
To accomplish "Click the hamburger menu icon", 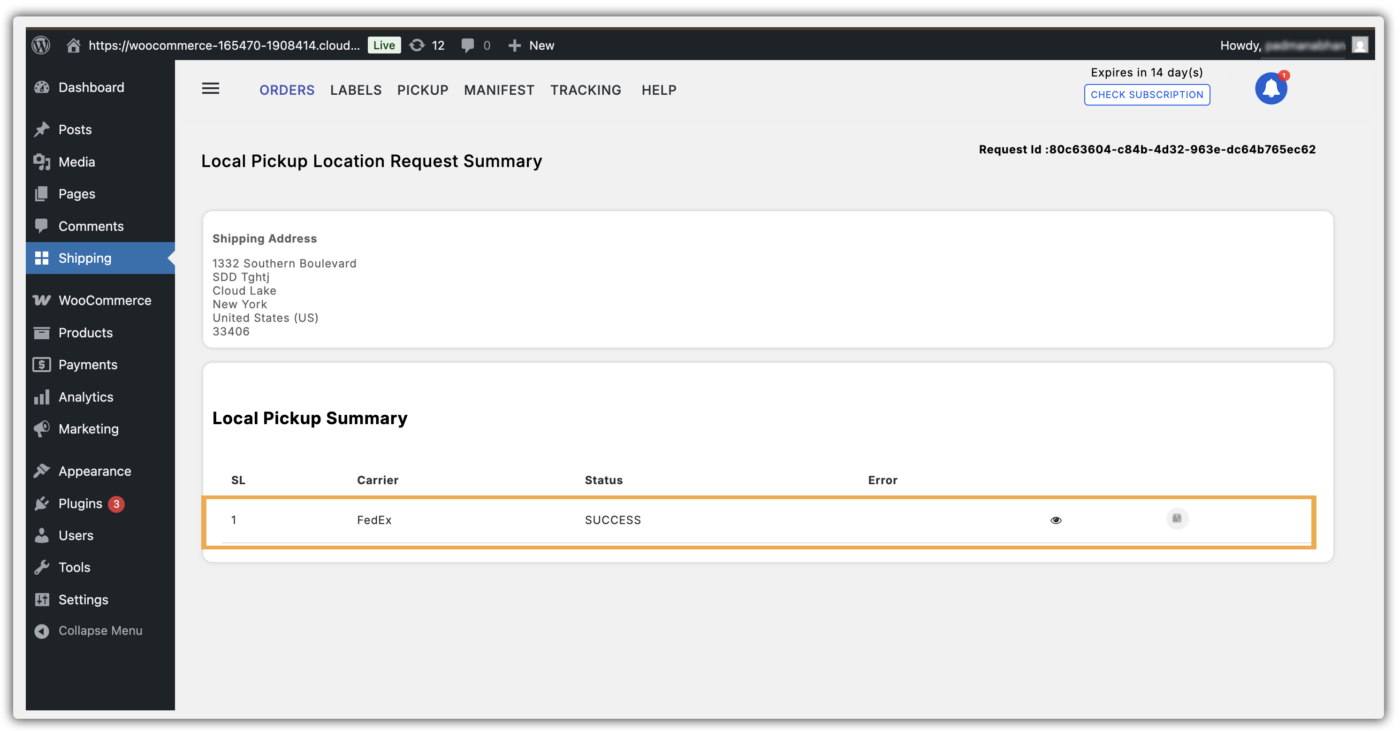I will click(210, 88).
